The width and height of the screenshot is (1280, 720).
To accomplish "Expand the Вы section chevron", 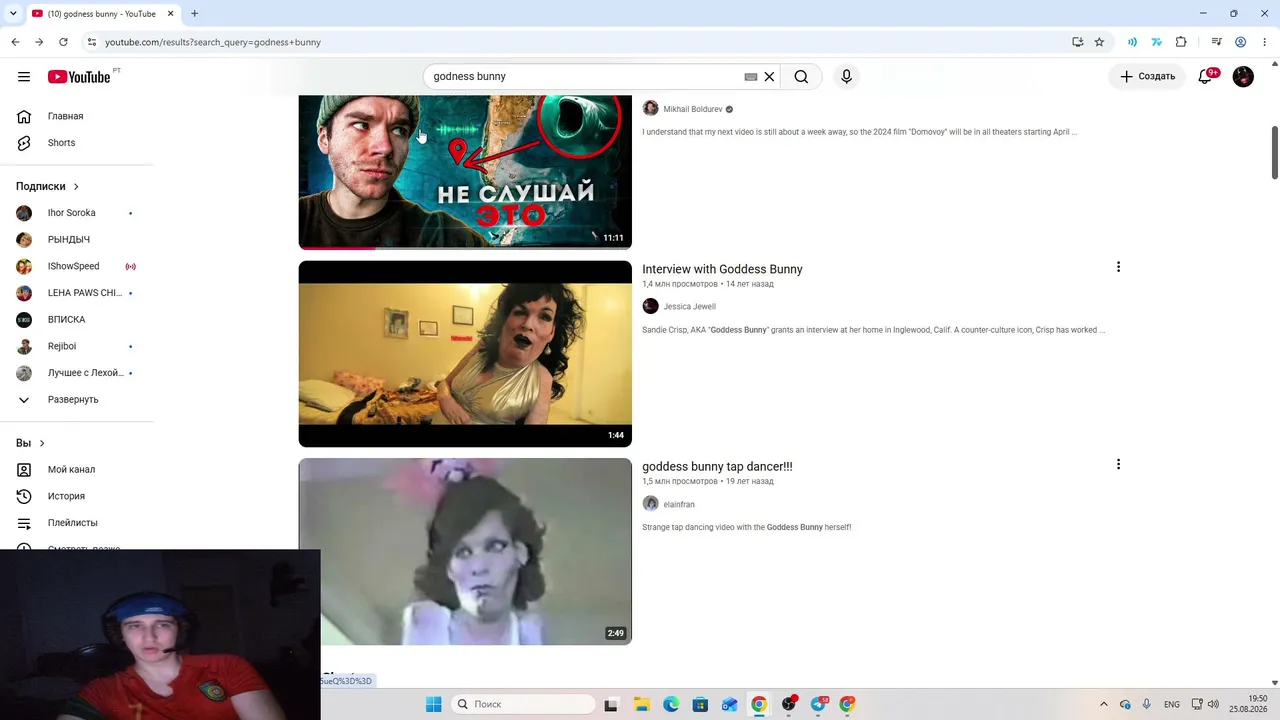I will pyautogui.click(x=42, y=443).
